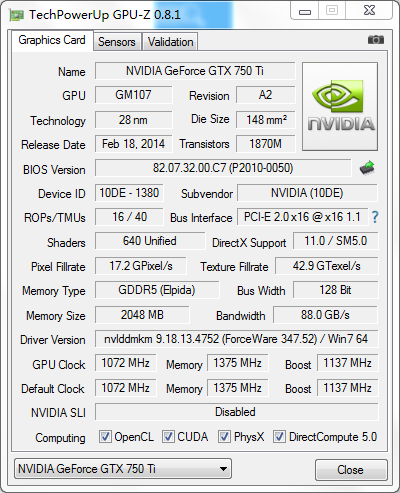Click the Die Size field 148 mm²
Viewport: 400px width, 493px height.
click(x=266, y=120)
